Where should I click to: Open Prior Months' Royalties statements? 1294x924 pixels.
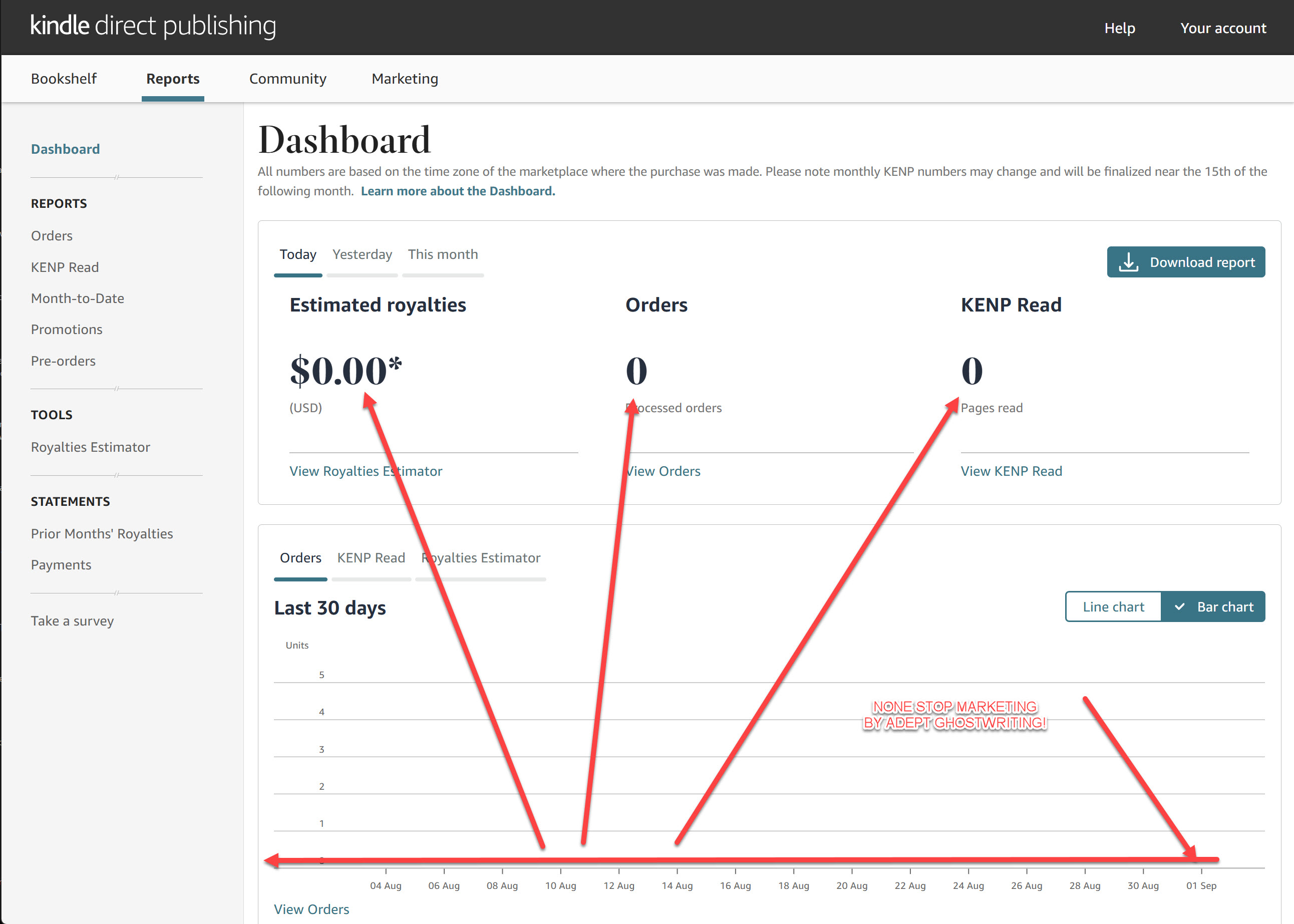click(102, 534)
